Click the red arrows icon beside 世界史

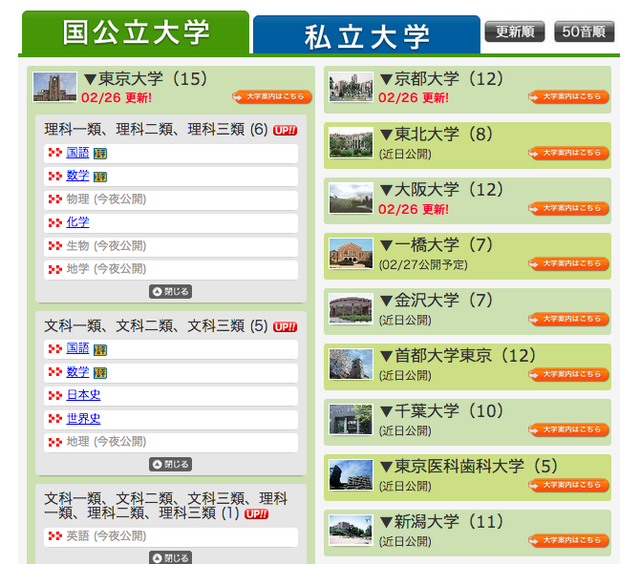[x=55, y=419]
